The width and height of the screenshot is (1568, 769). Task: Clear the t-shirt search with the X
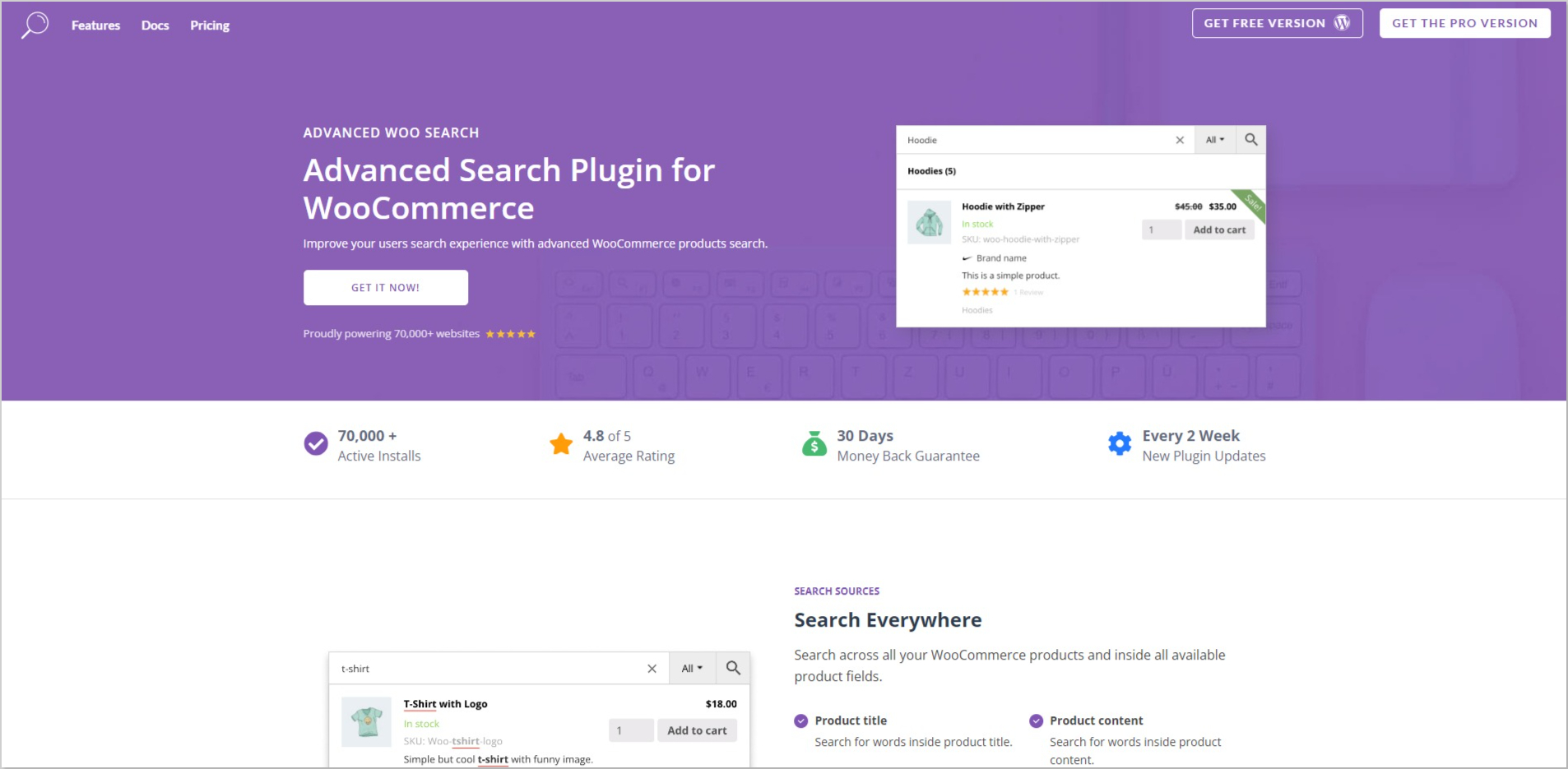(x=652, y=669)
